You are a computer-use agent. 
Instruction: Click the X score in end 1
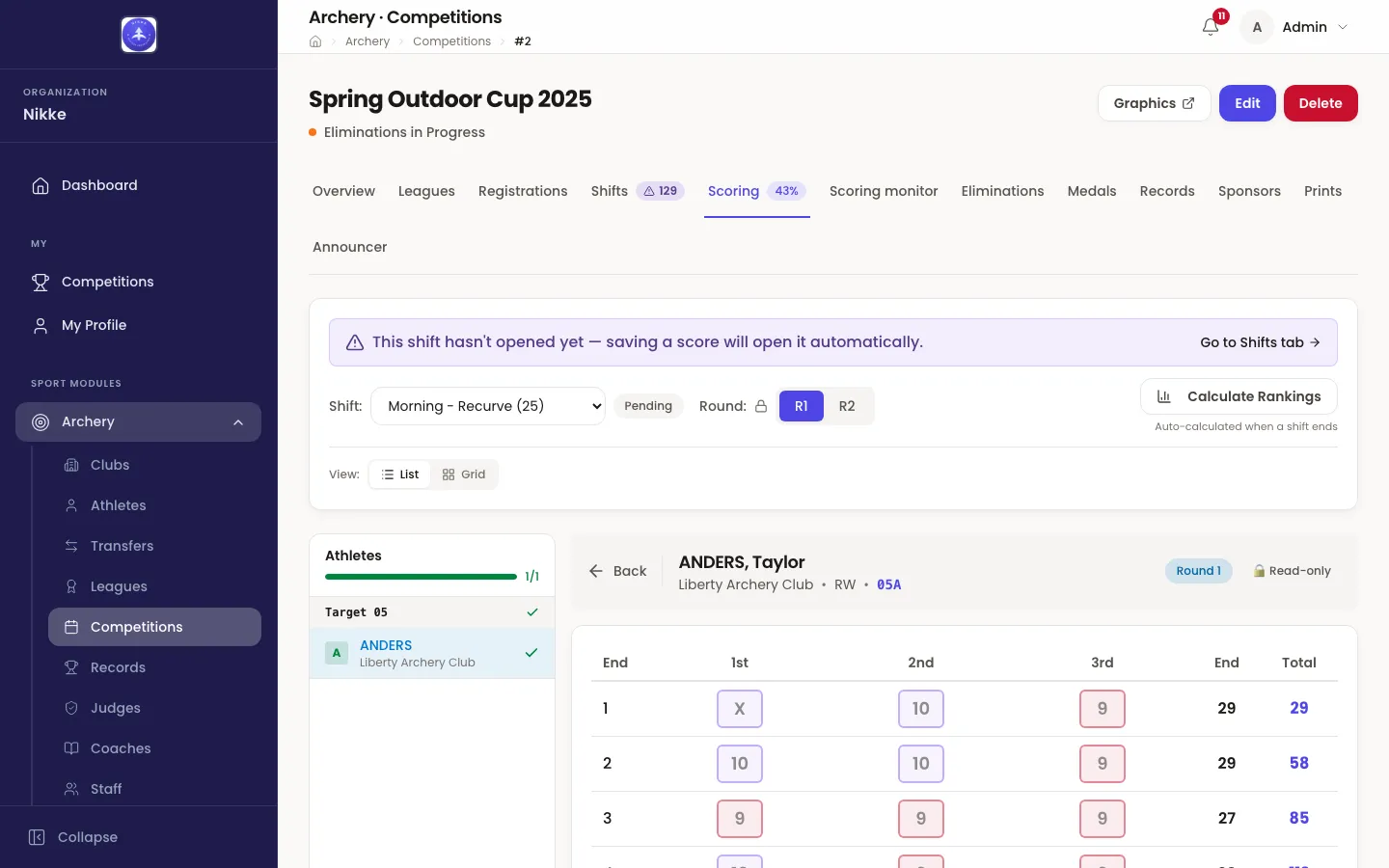740,709
